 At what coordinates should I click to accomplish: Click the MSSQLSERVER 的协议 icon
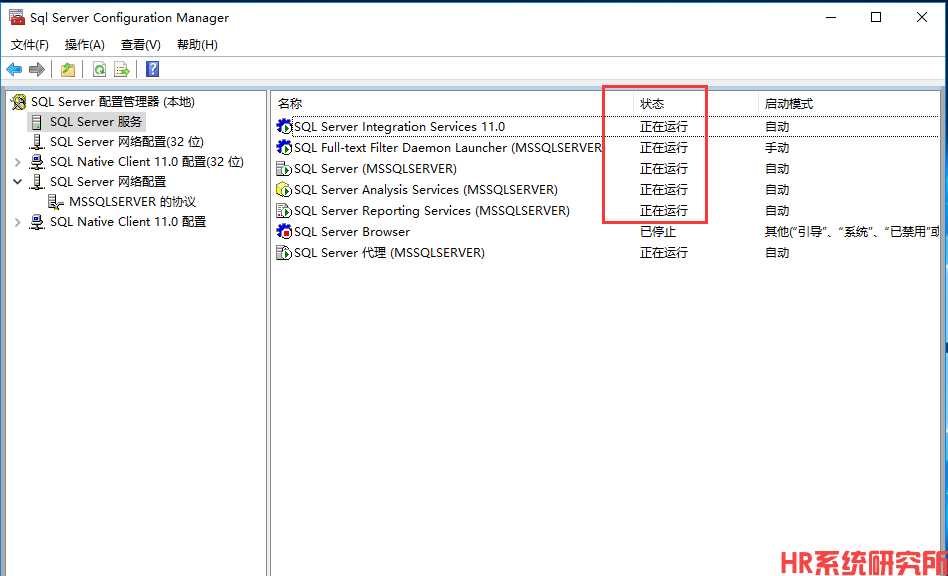56,202
